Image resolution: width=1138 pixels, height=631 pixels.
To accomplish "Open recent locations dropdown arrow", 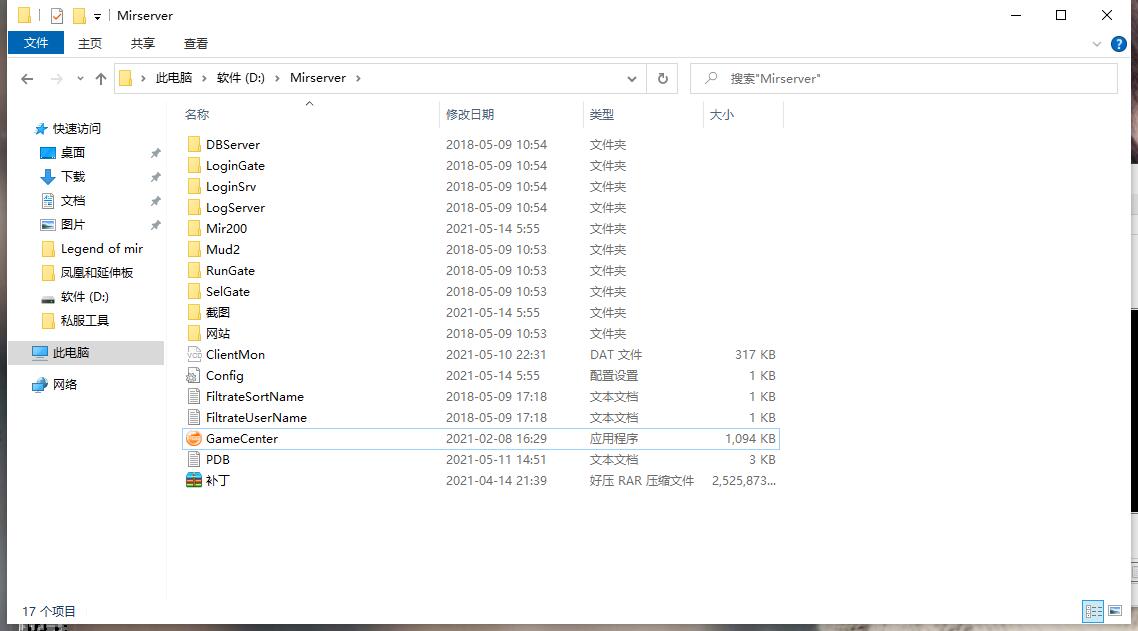I will (x=79, y=78).
